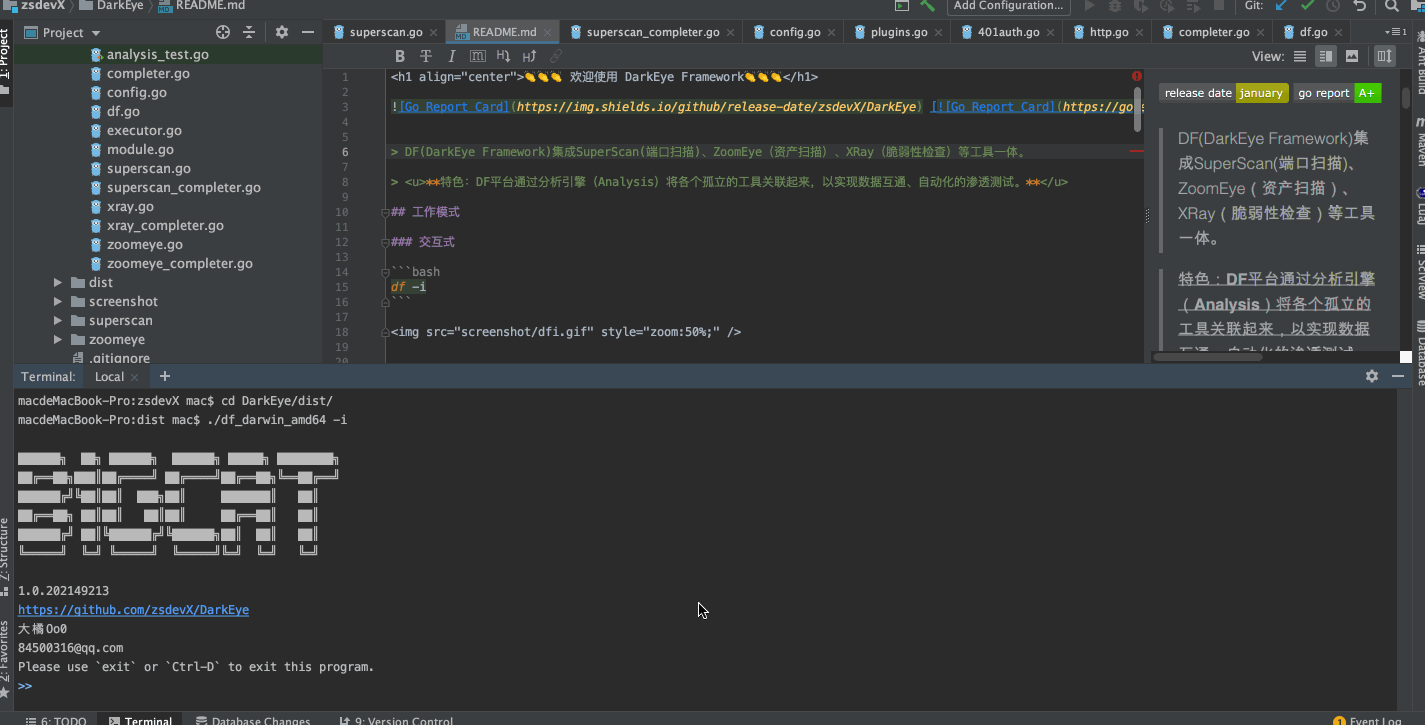Click the editor vertical scrollbar thumb
The width and height of the screenshot is (1425, 725).
click(1137, 108)
